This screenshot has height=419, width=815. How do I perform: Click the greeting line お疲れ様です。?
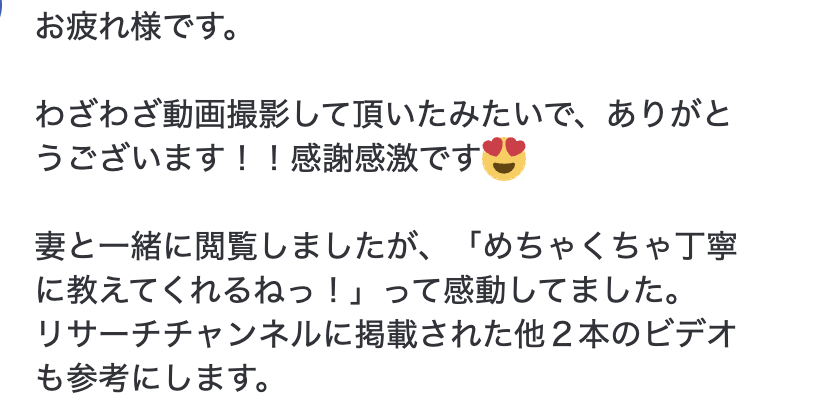click(137, 27)
